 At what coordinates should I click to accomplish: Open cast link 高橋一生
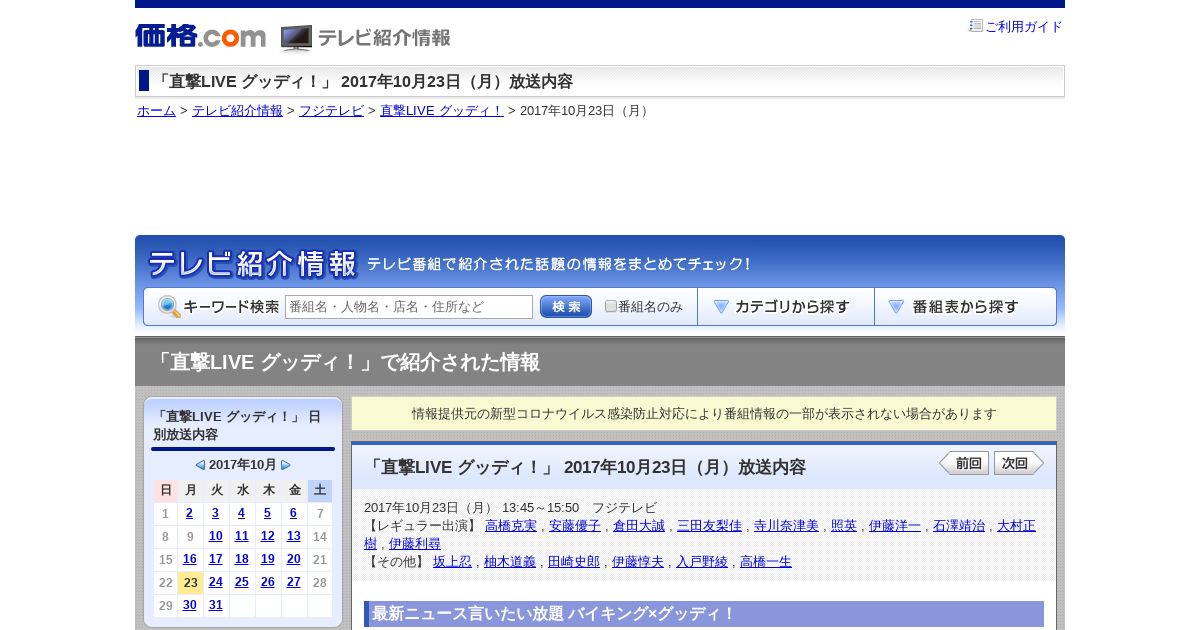pyautogui.click(x=766, y=562)
